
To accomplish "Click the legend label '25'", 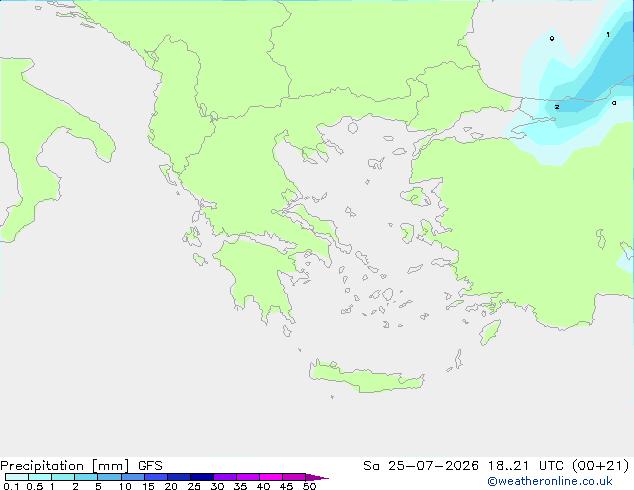I will [194, 486].
